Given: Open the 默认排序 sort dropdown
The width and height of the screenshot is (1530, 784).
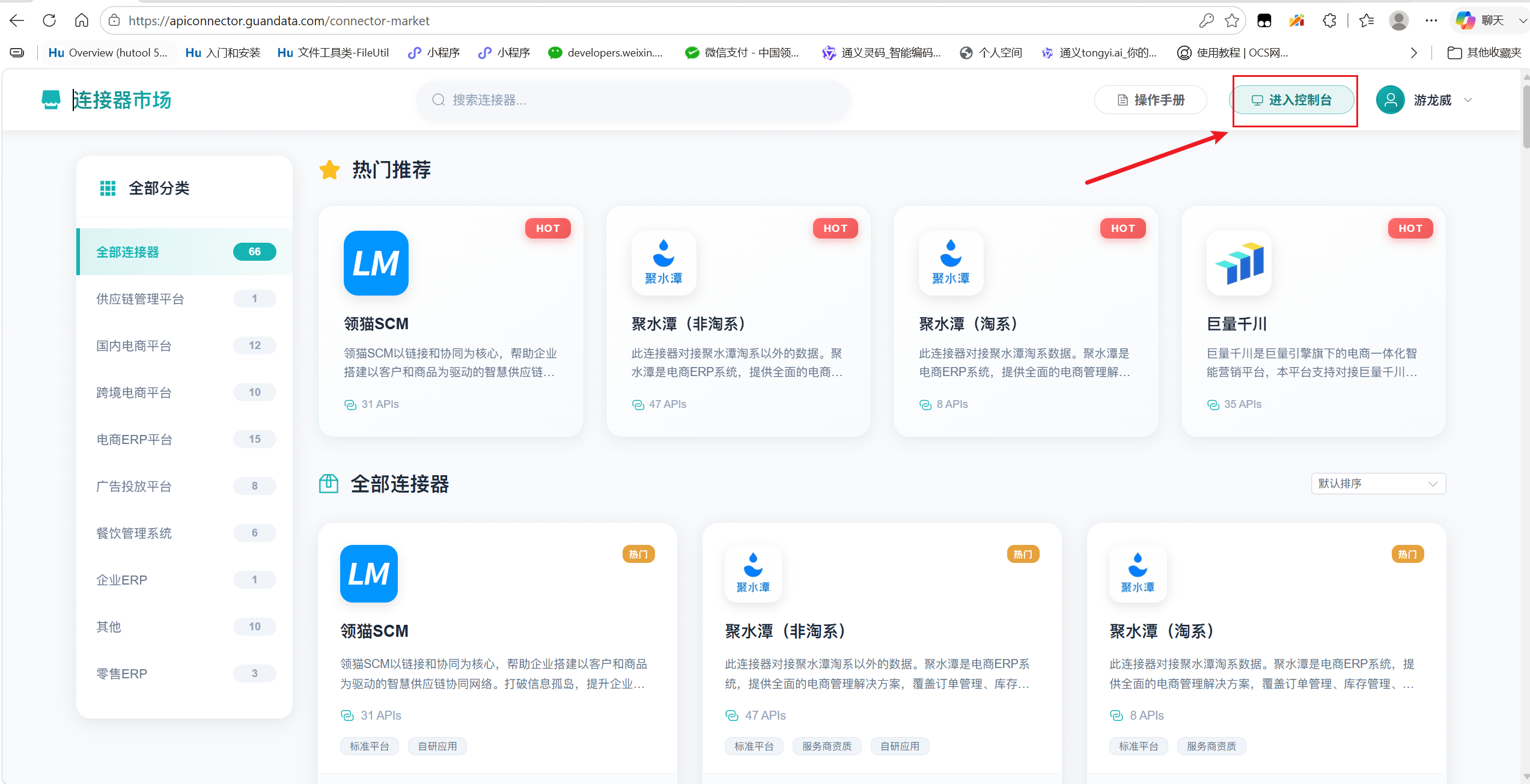Looking at the screenshot, I should point(1379,484).
